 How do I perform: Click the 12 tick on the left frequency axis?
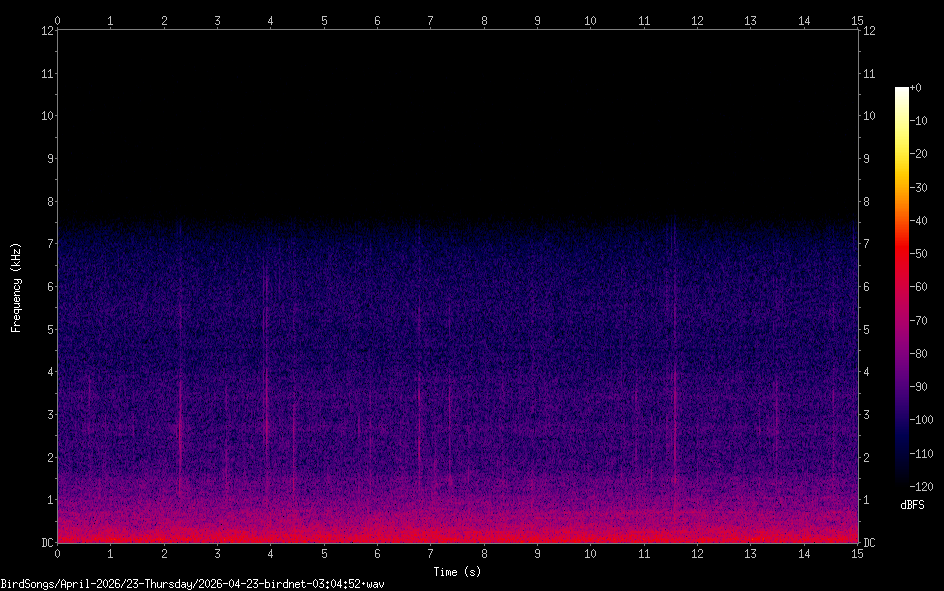(x=45, y=30)
